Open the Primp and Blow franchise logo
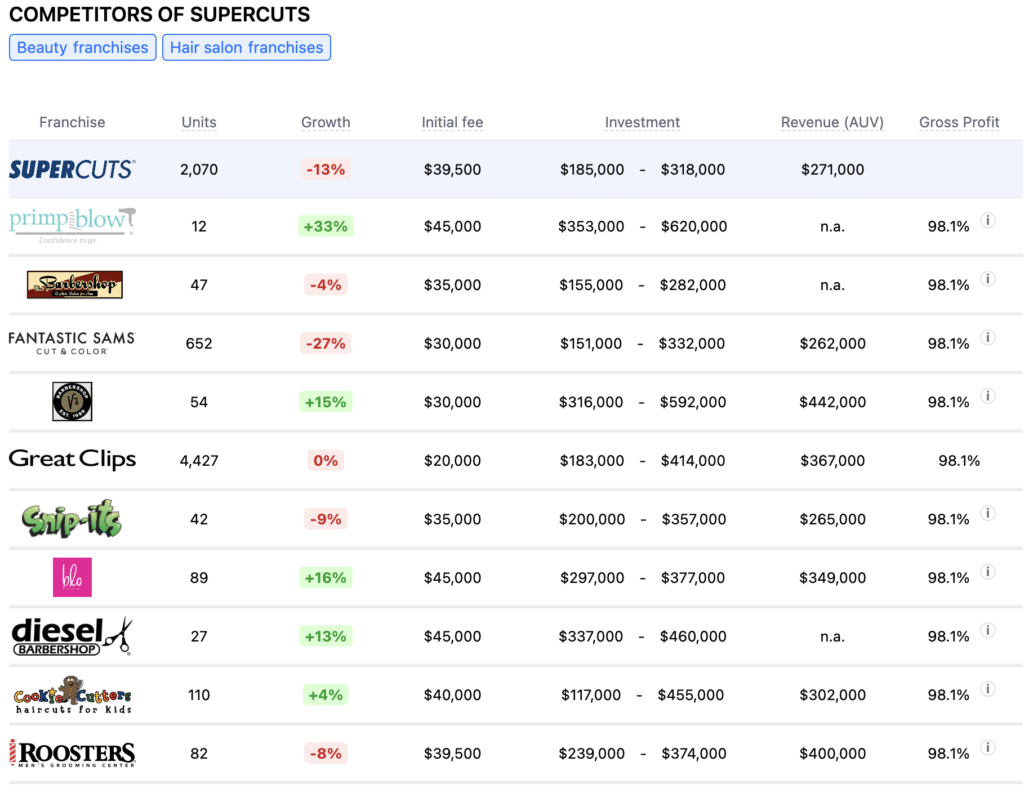 (72, 225)
